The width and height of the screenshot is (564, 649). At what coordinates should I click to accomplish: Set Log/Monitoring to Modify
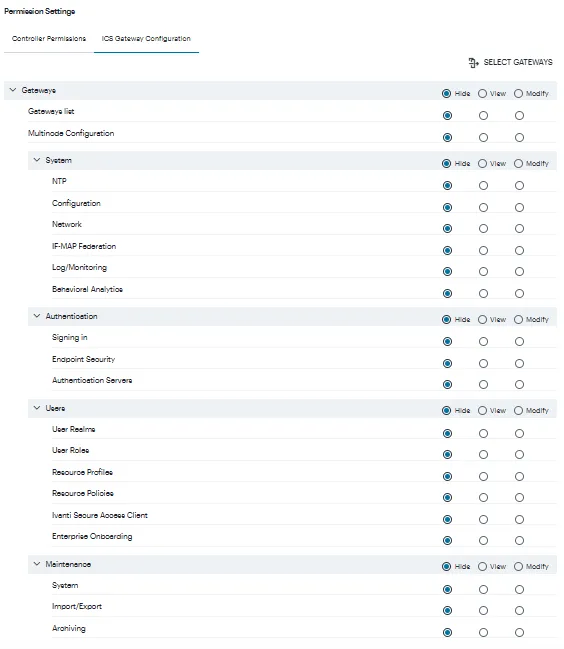519,272
